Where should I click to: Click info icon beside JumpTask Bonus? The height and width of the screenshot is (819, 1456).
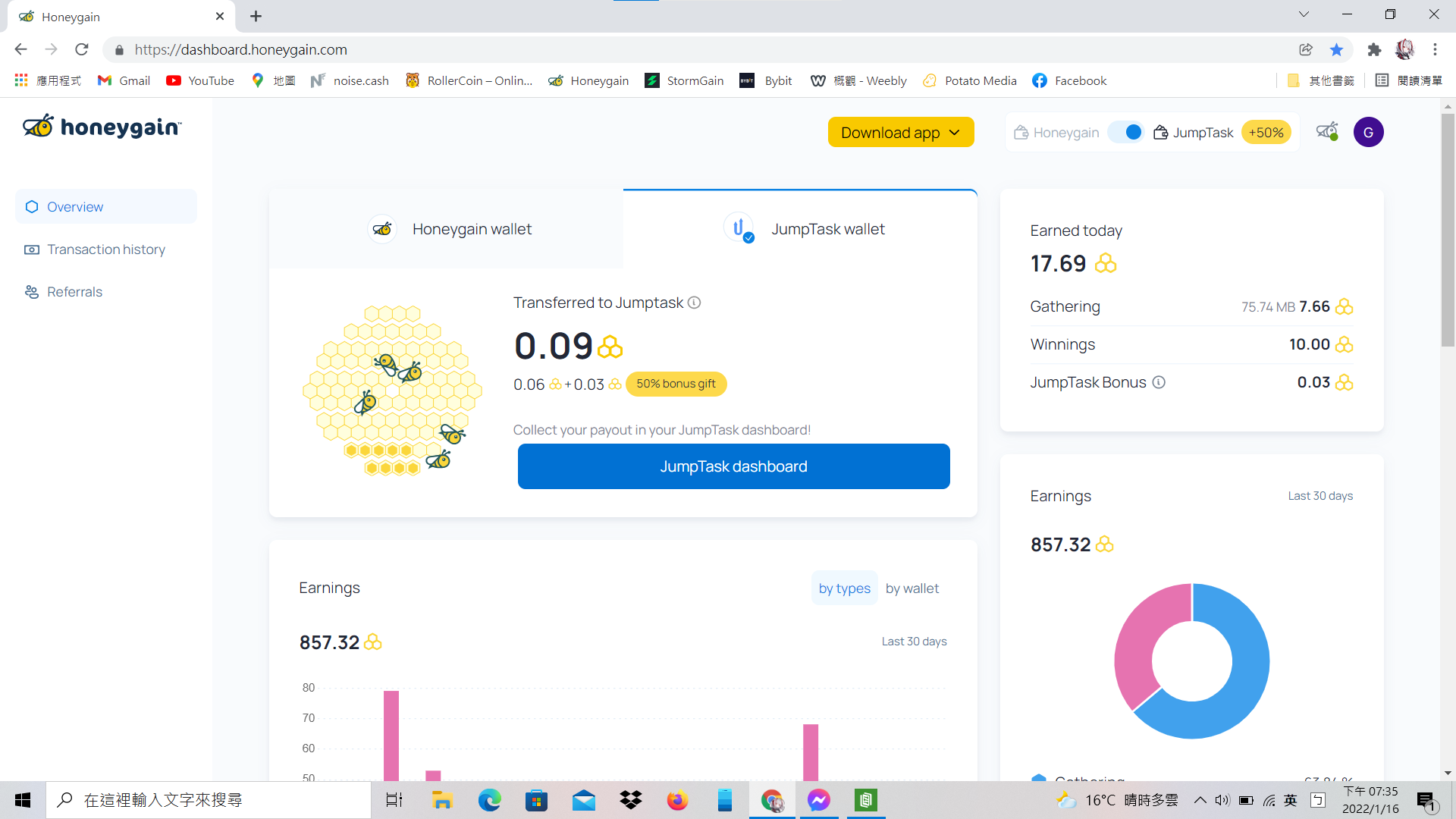tap(1159, 382)
